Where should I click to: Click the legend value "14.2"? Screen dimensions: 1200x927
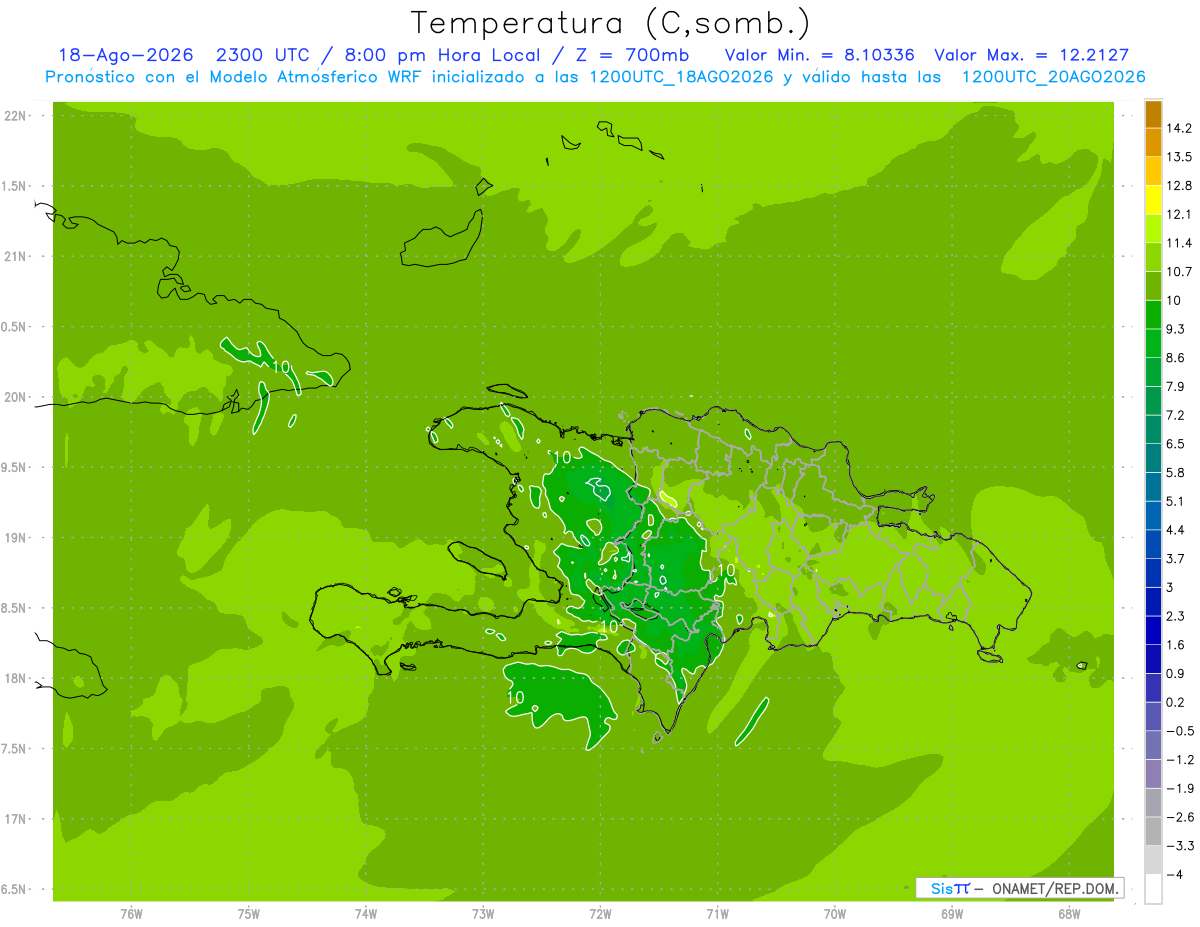pyautogui.click(x=1179, y=129)
